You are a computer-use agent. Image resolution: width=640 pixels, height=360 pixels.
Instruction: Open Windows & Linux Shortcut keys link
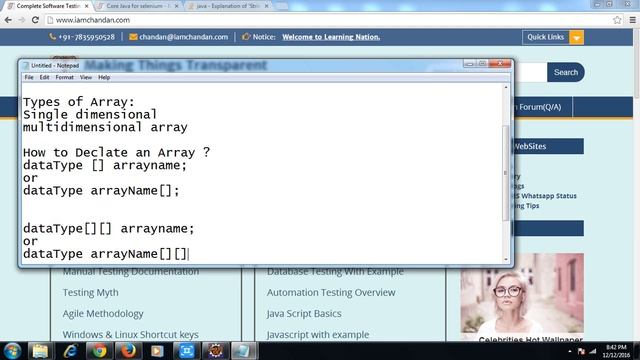[x=131, y=334]
